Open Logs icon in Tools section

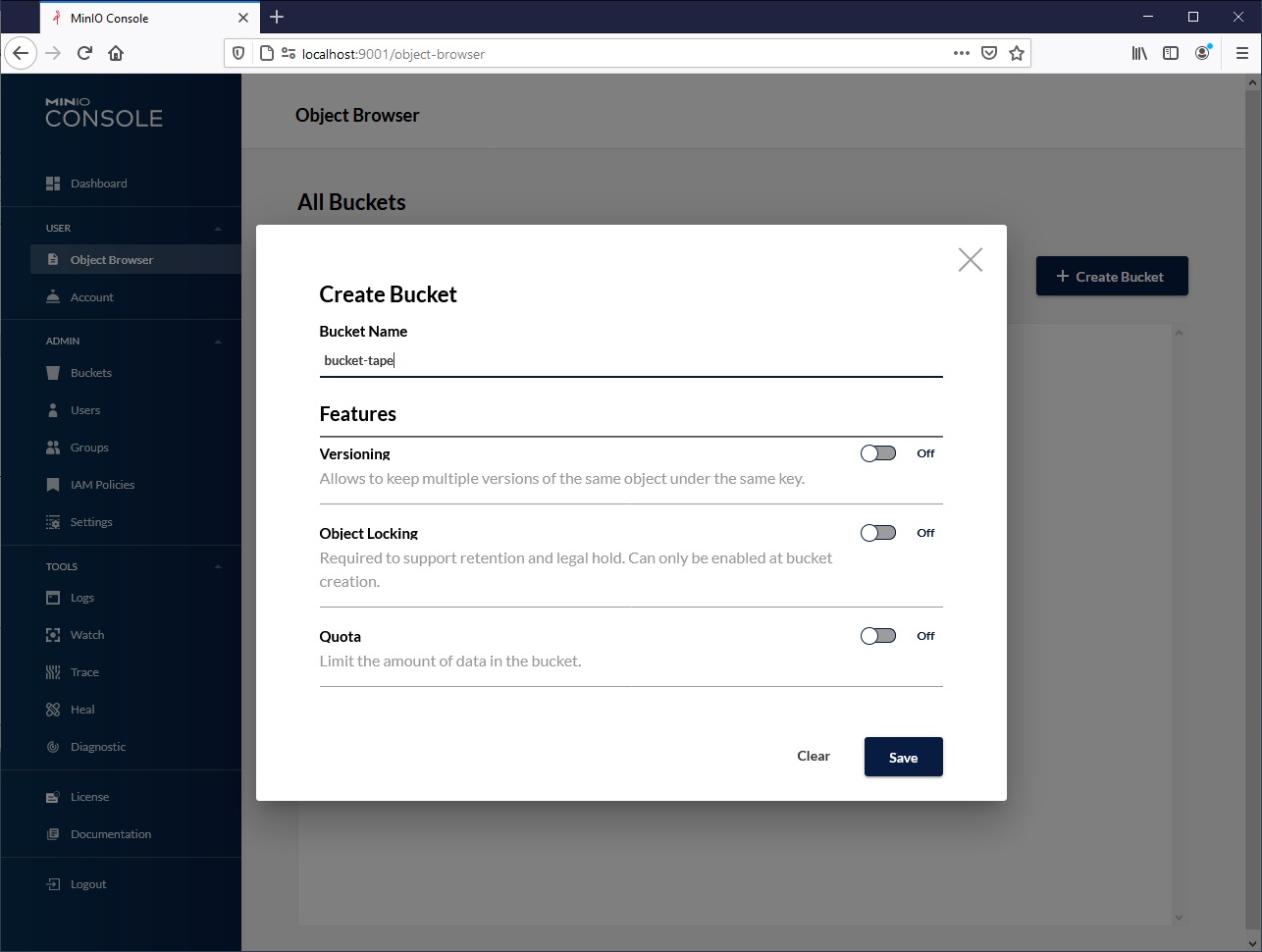(x=53, y=598)
